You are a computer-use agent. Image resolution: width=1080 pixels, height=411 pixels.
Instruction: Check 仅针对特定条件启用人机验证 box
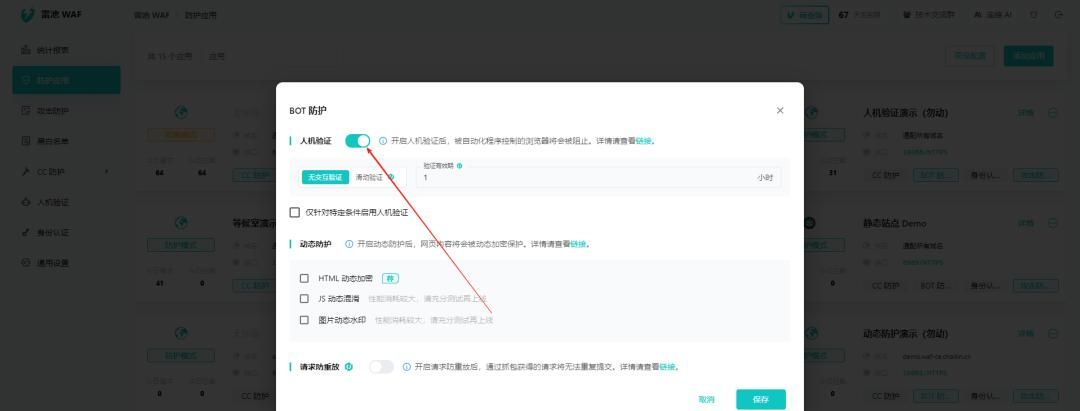tap(295, 213)
